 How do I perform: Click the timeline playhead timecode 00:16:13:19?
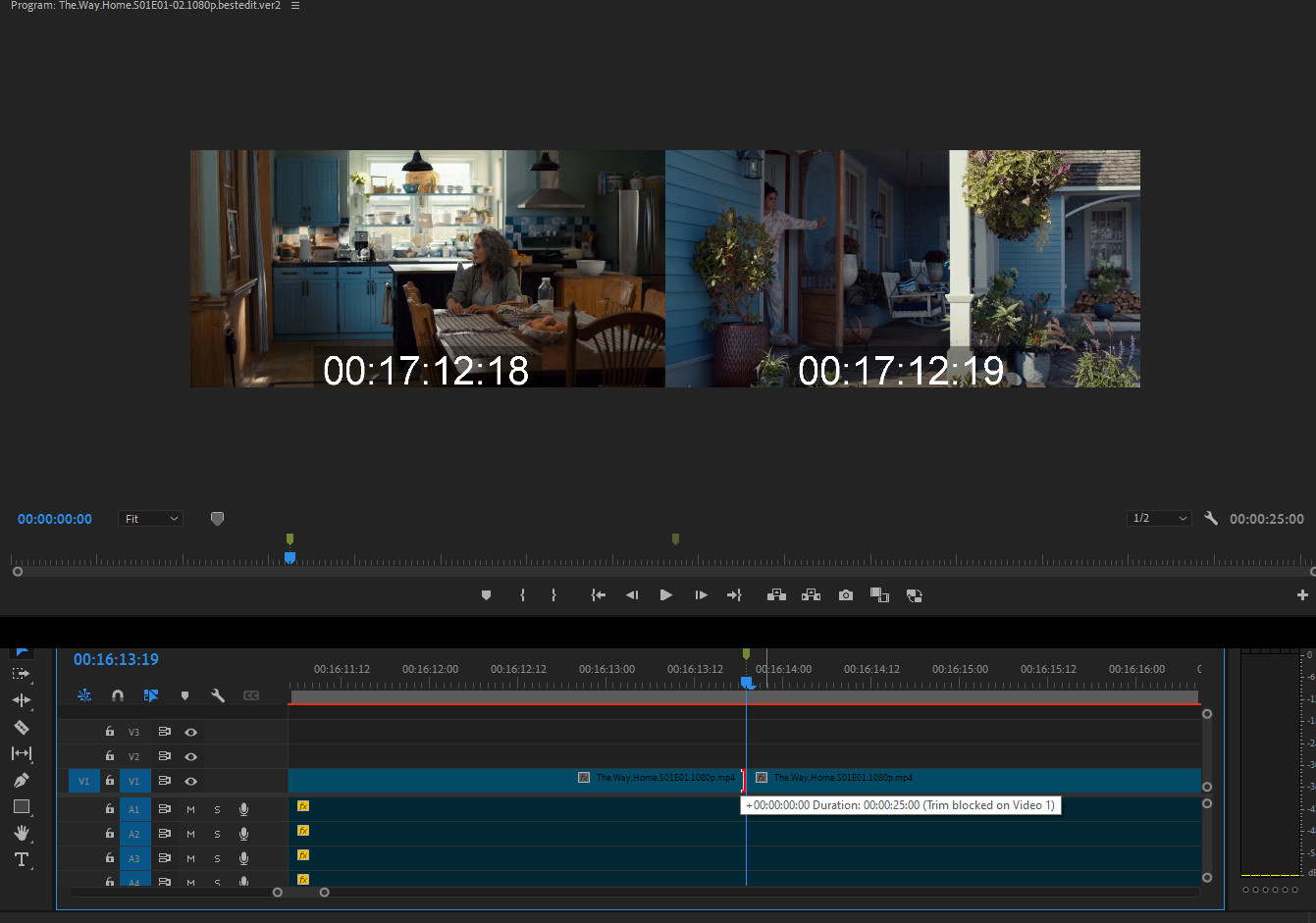coord(116,659)
